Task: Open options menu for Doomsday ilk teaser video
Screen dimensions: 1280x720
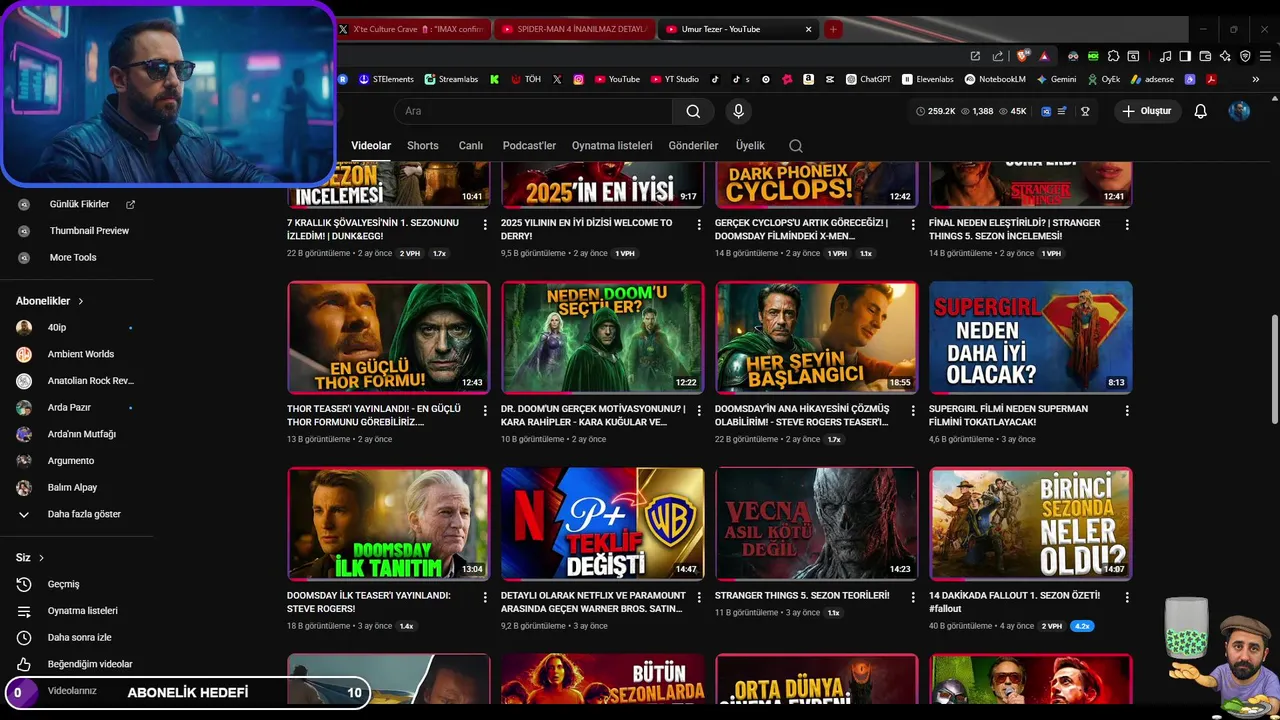Action: click(485, 597)
